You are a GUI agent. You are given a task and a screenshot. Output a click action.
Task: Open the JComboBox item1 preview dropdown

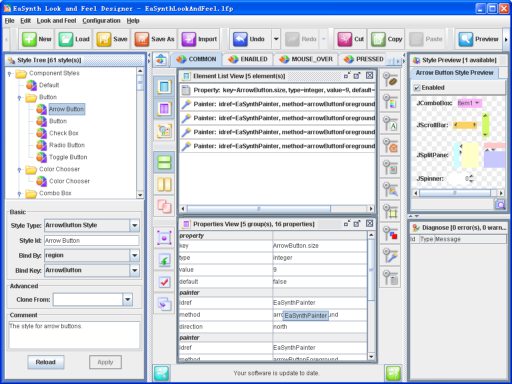coord(469,103)
